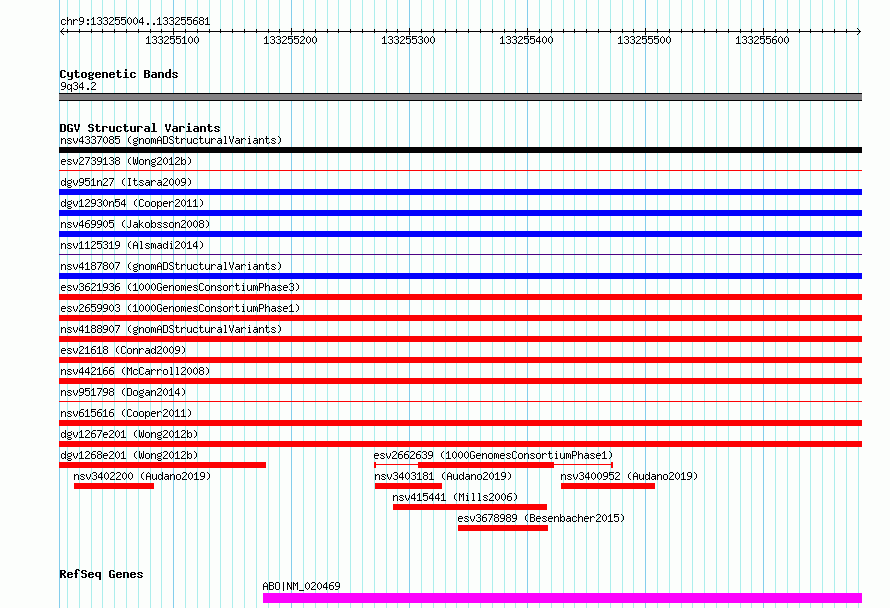Select the nsv415441 (Mills2006) label
The image size is (890, 608).
coord(455,497)
